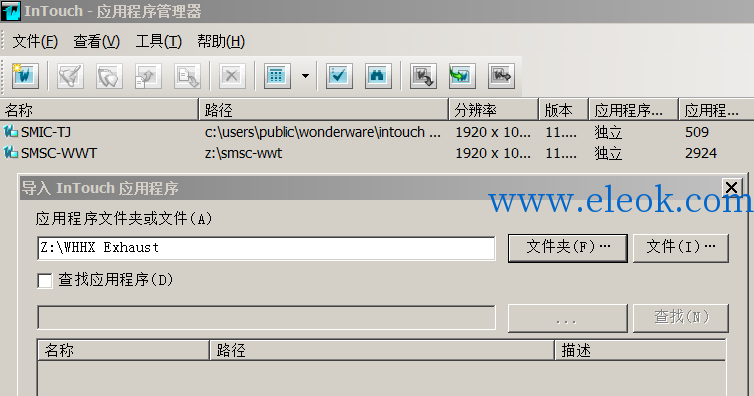Viewport: 754px width, 396px height.
Task: Click the new InTouch application icon
Action: (x=25, y=75)
